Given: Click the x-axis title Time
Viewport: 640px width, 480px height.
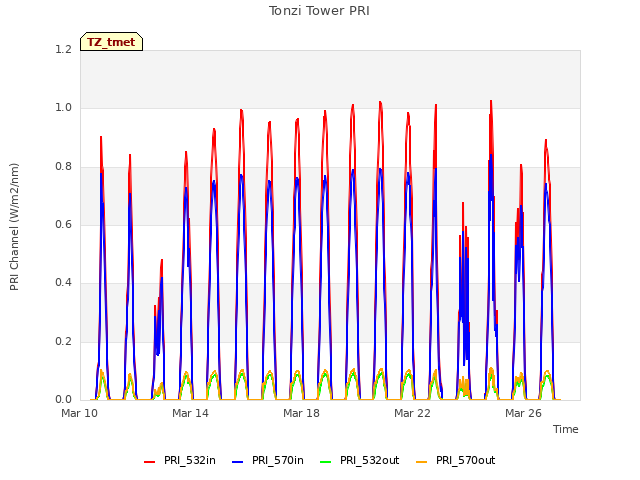Looking at the screenshot, I should pyautogui.click(x=566, y=429).
